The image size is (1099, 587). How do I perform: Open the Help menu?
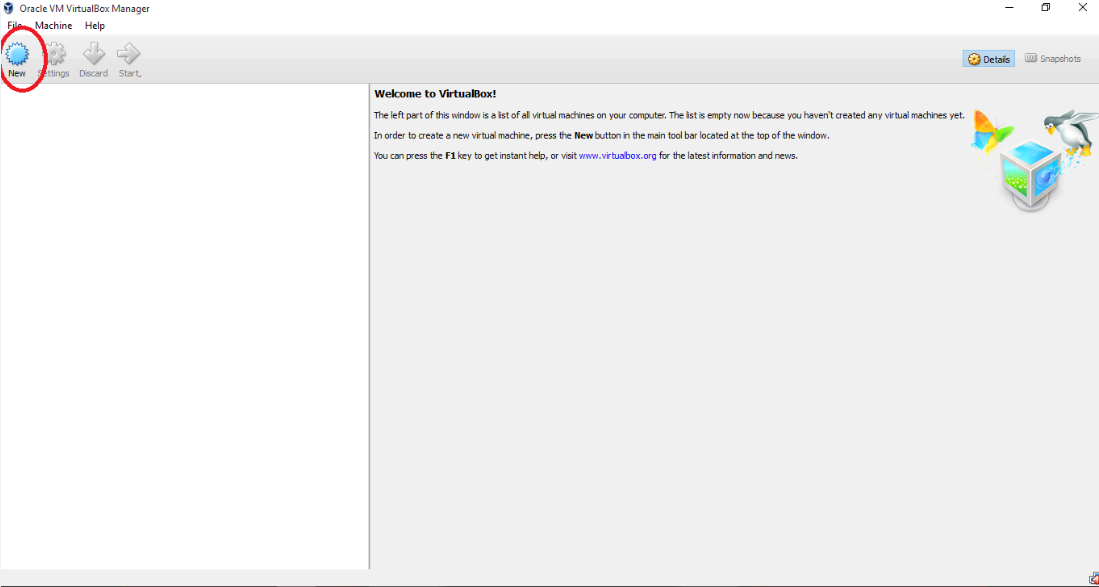(95, 26)
